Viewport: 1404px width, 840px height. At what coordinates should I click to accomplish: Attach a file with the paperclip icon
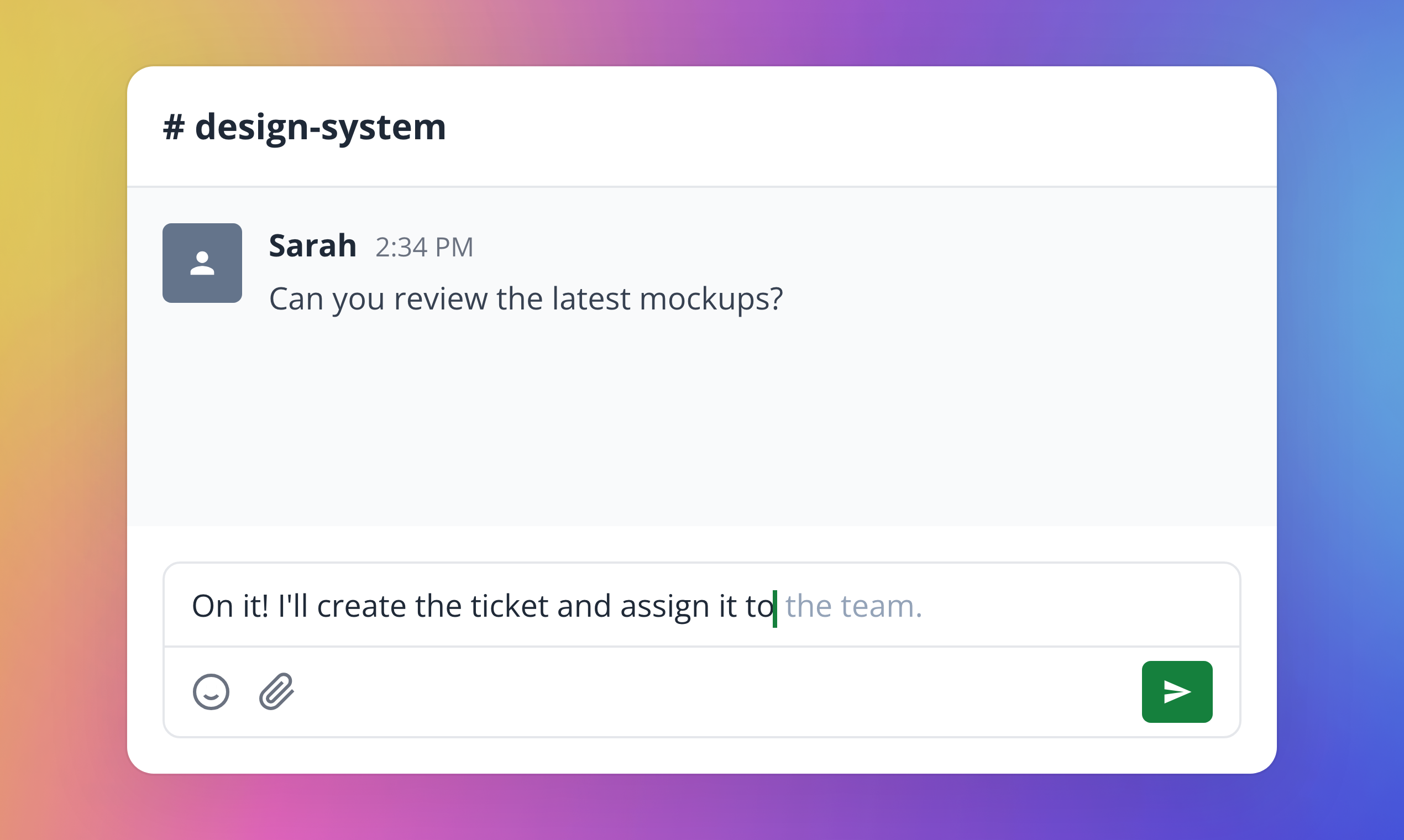click(277, 691)
